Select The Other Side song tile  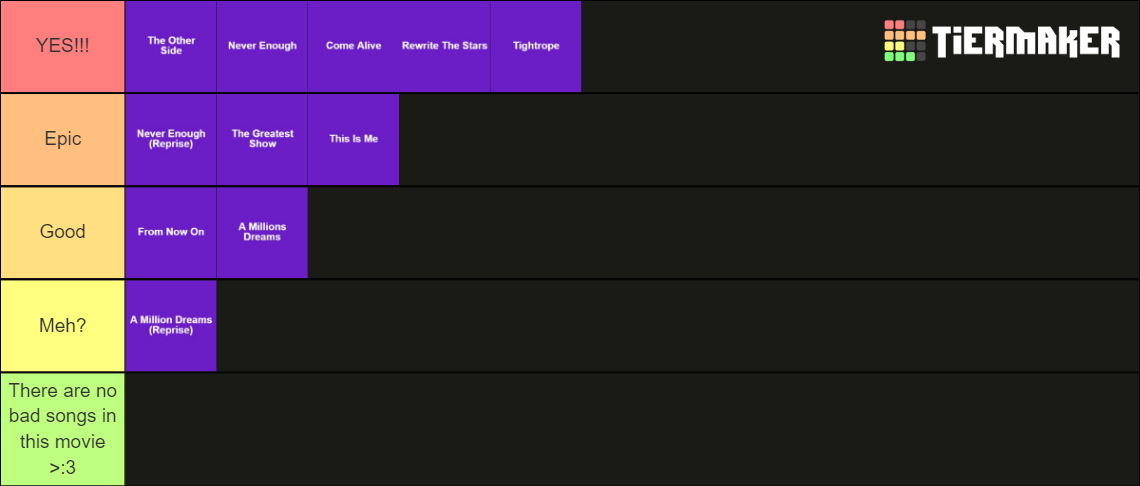coord(171,46)
